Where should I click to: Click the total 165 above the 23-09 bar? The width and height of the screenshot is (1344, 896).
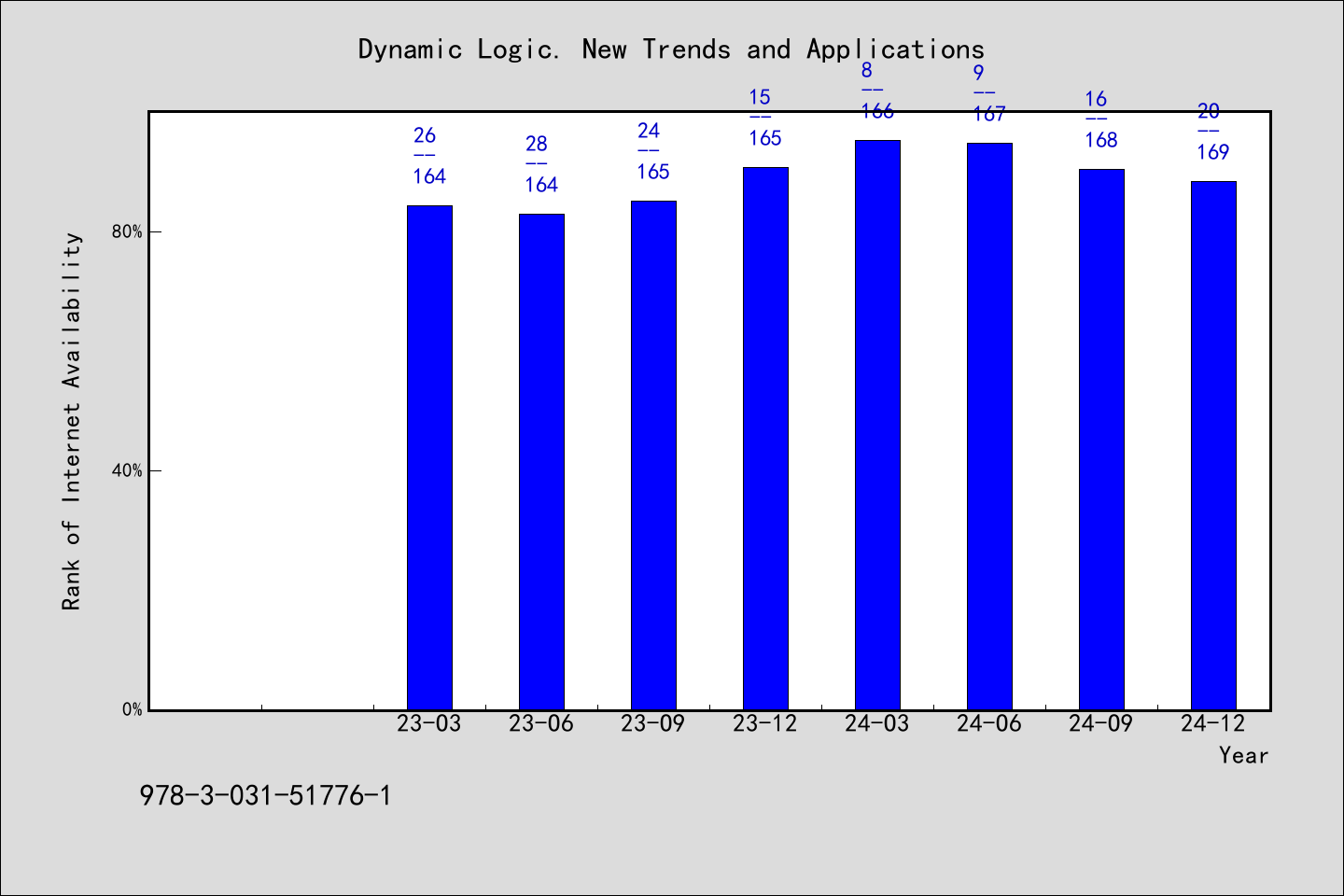point(653,172)
